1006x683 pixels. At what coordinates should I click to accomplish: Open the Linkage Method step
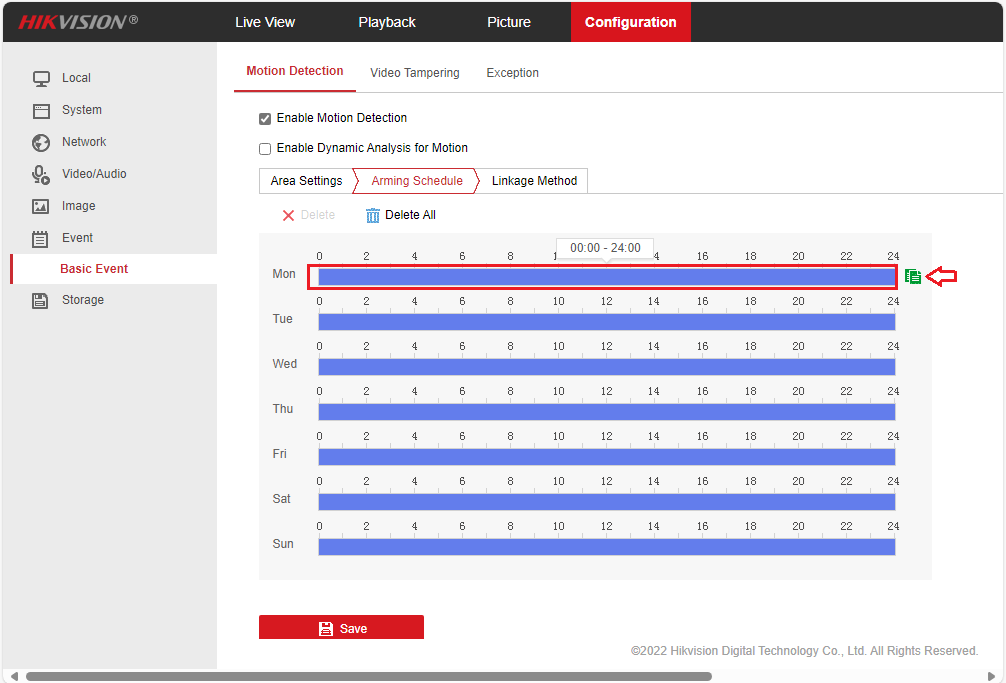[534, 181]
